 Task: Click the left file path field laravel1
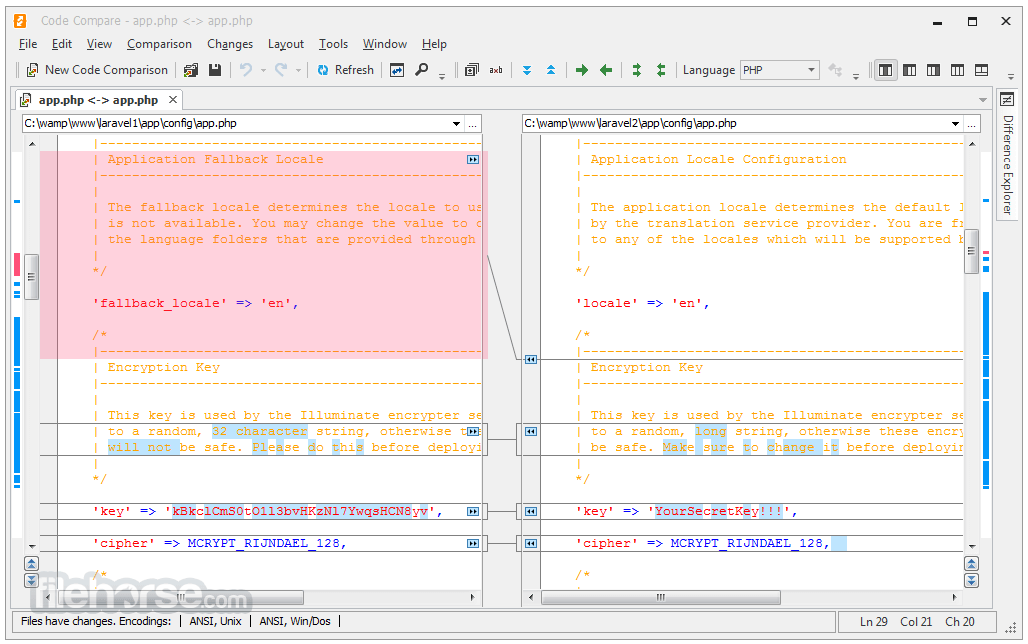coord(235,123)
